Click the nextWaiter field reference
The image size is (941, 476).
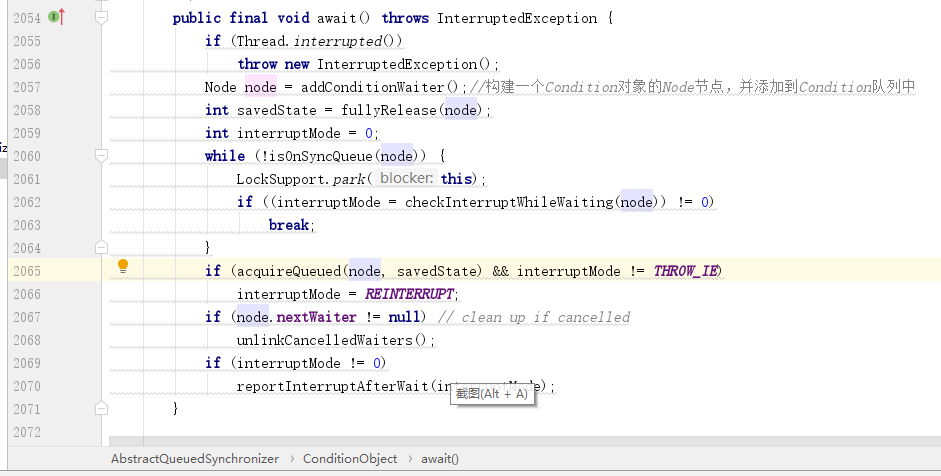pos(316,317)
